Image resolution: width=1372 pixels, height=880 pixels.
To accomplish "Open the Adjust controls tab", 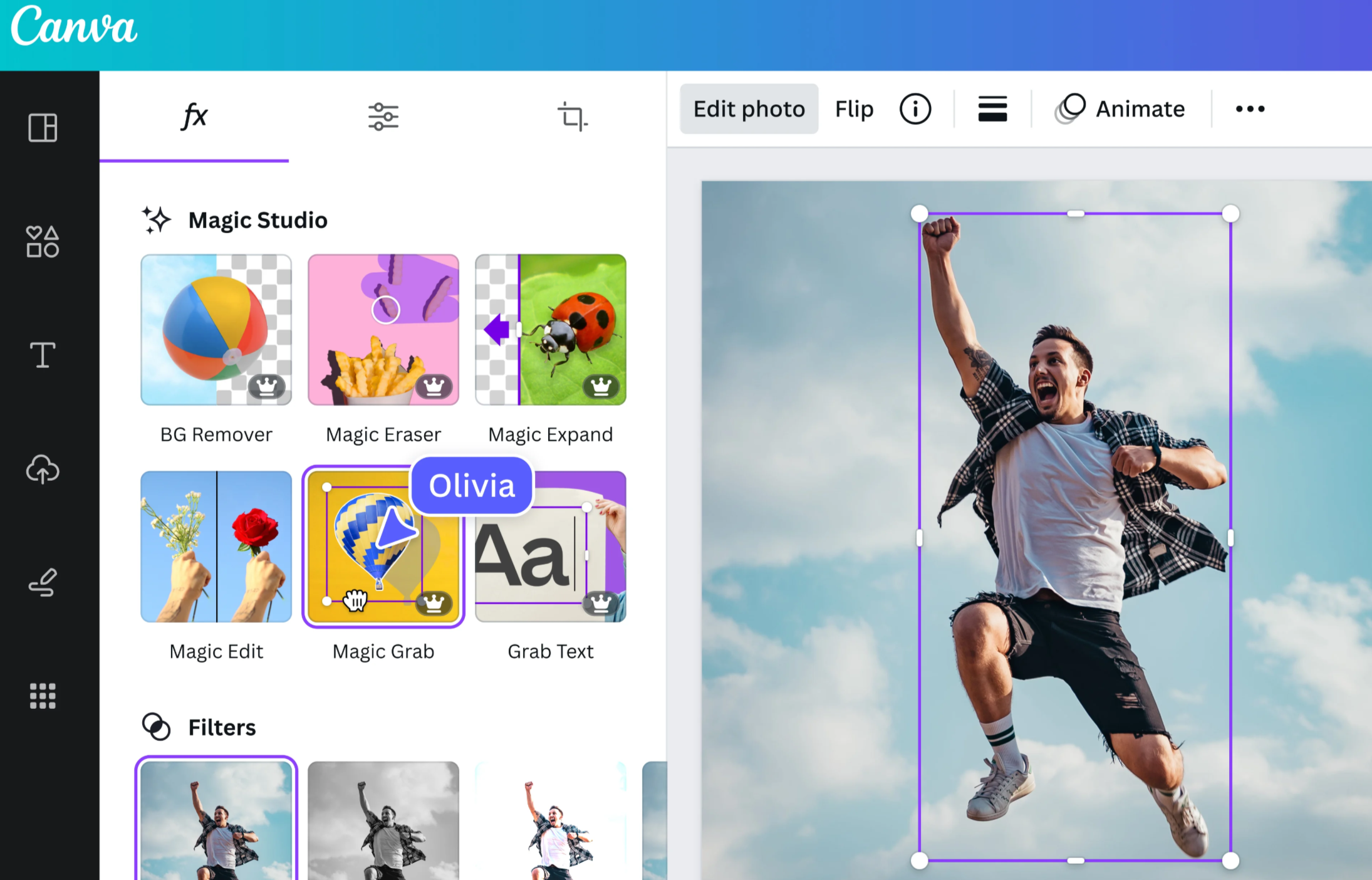I will pyautogui.click(x=383, y=116).
